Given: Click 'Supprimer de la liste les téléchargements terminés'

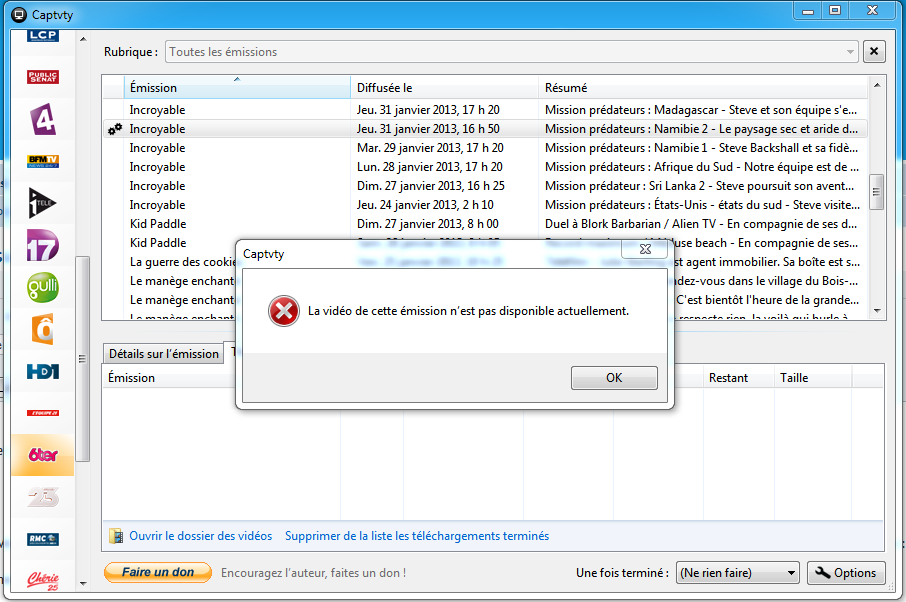Looking at the screenshot, I should point(416,536).
